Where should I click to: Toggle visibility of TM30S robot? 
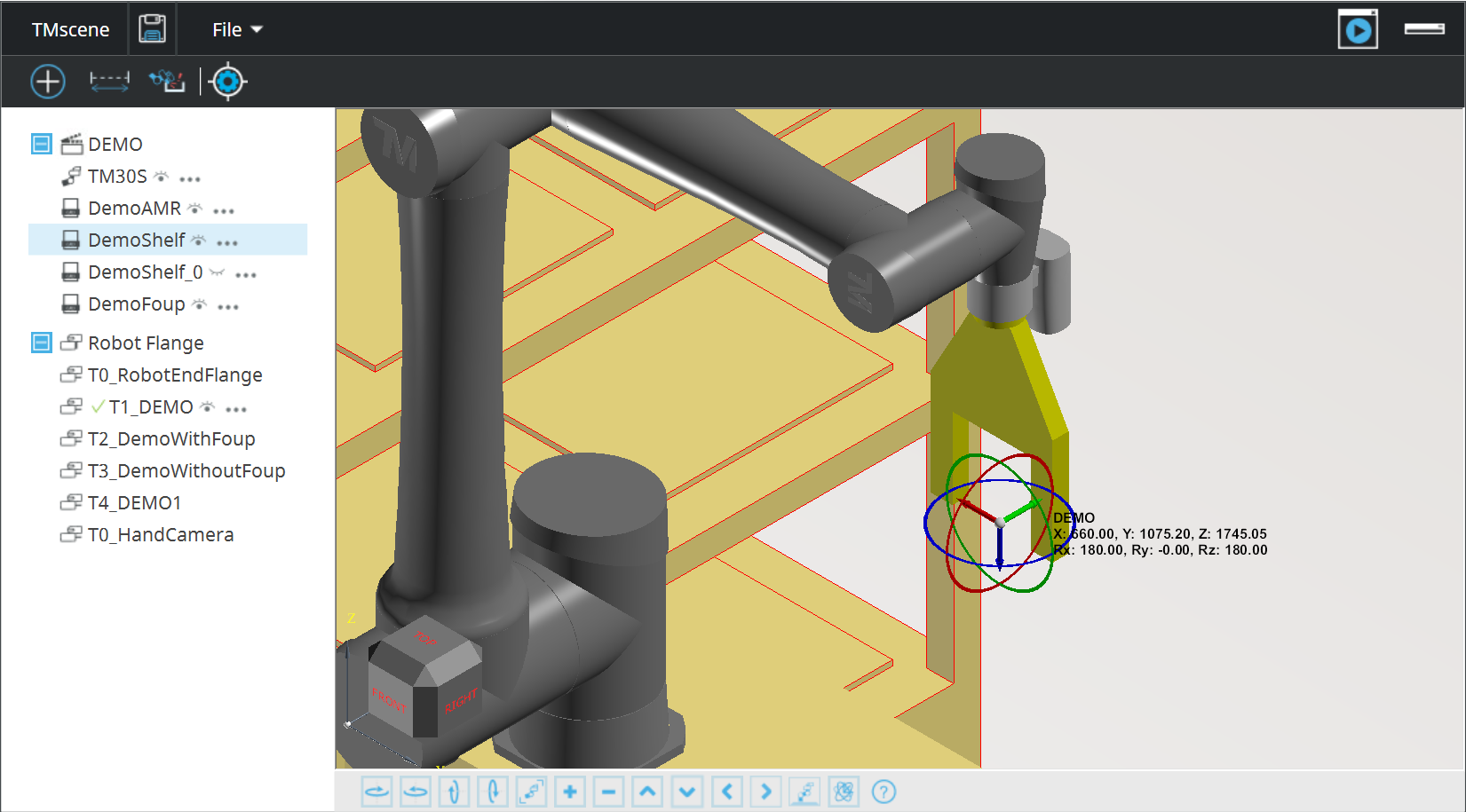pyautogui.click(x=161, y=177)
